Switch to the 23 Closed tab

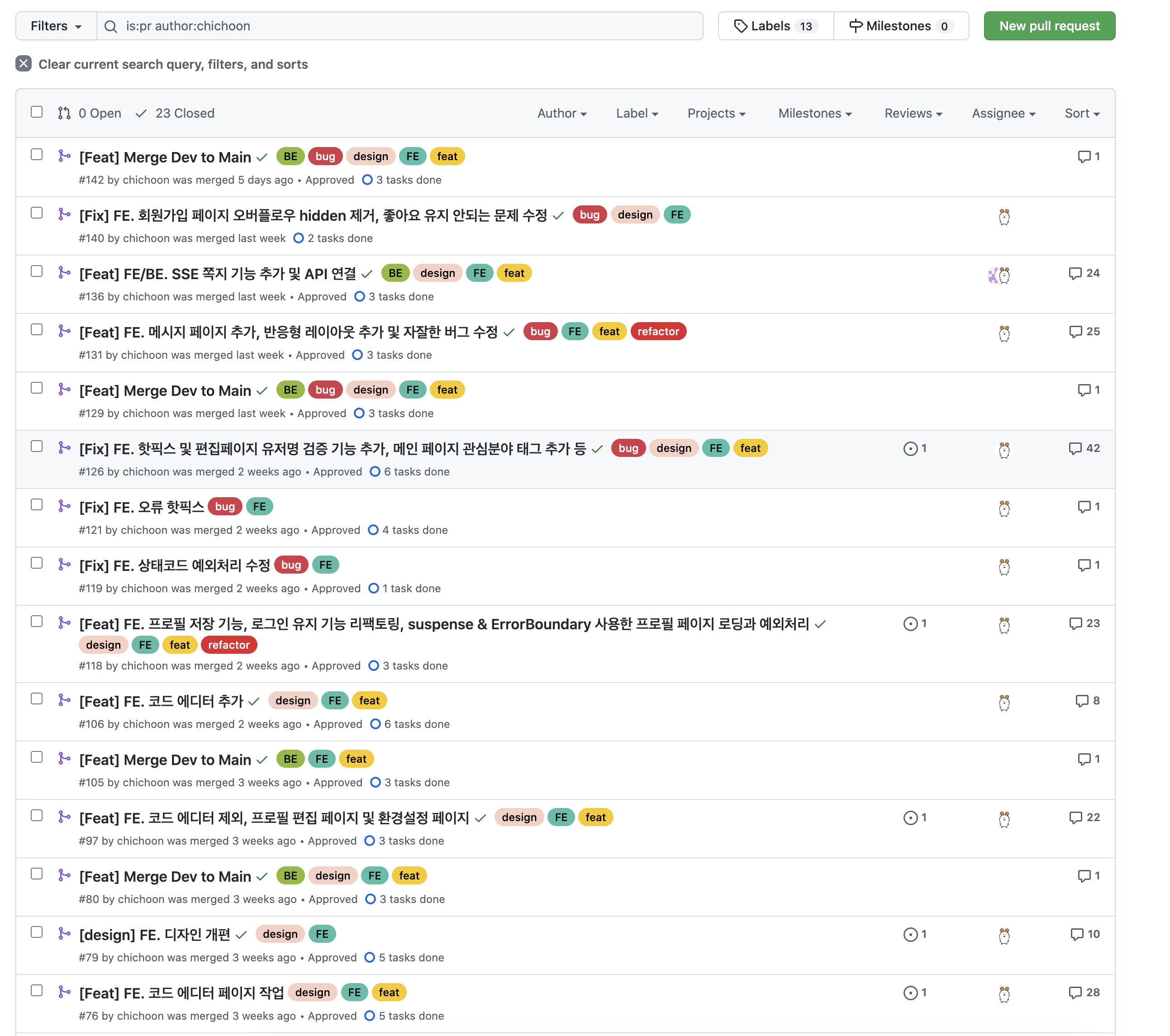[x=175, y=114]
